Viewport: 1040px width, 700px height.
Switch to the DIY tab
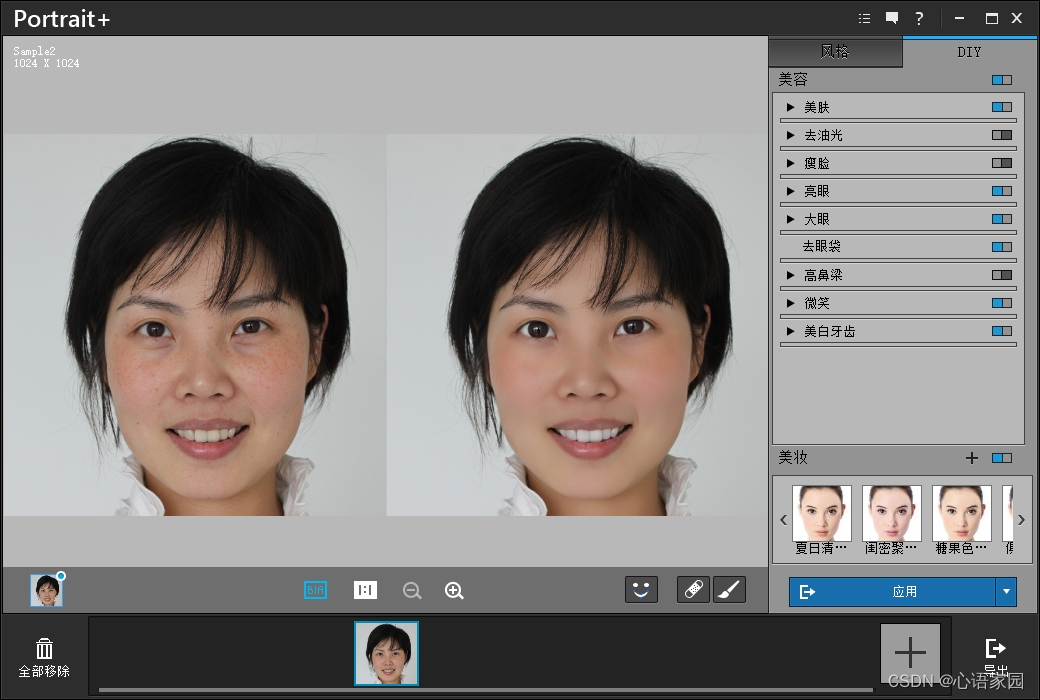point(969,52)
